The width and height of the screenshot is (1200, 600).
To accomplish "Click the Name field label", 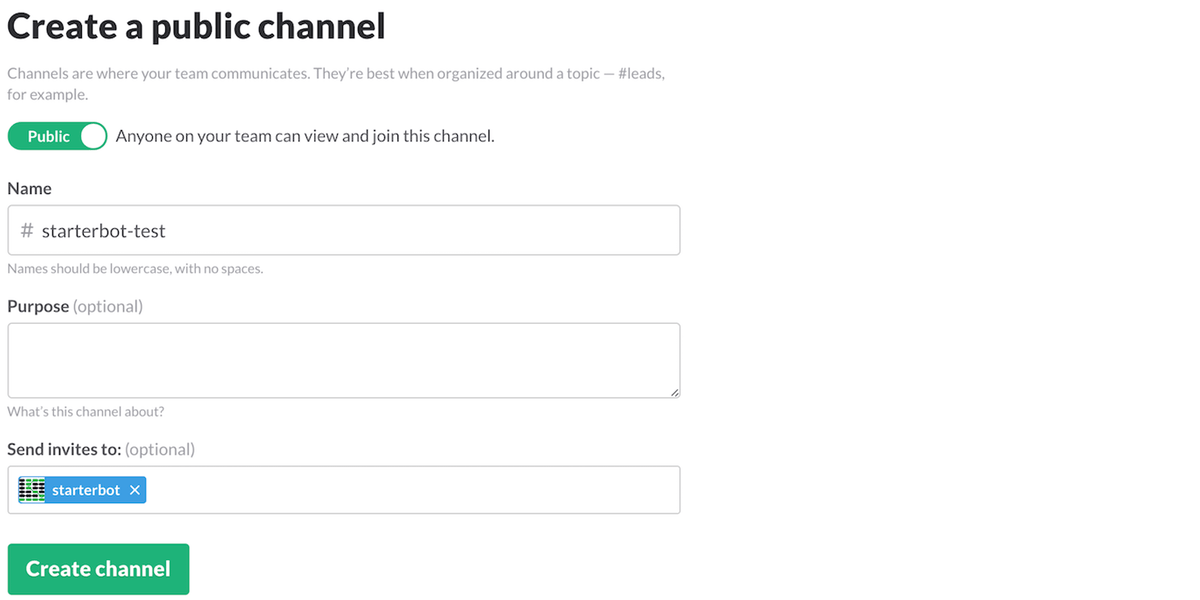I will click(x=29, y=188).
